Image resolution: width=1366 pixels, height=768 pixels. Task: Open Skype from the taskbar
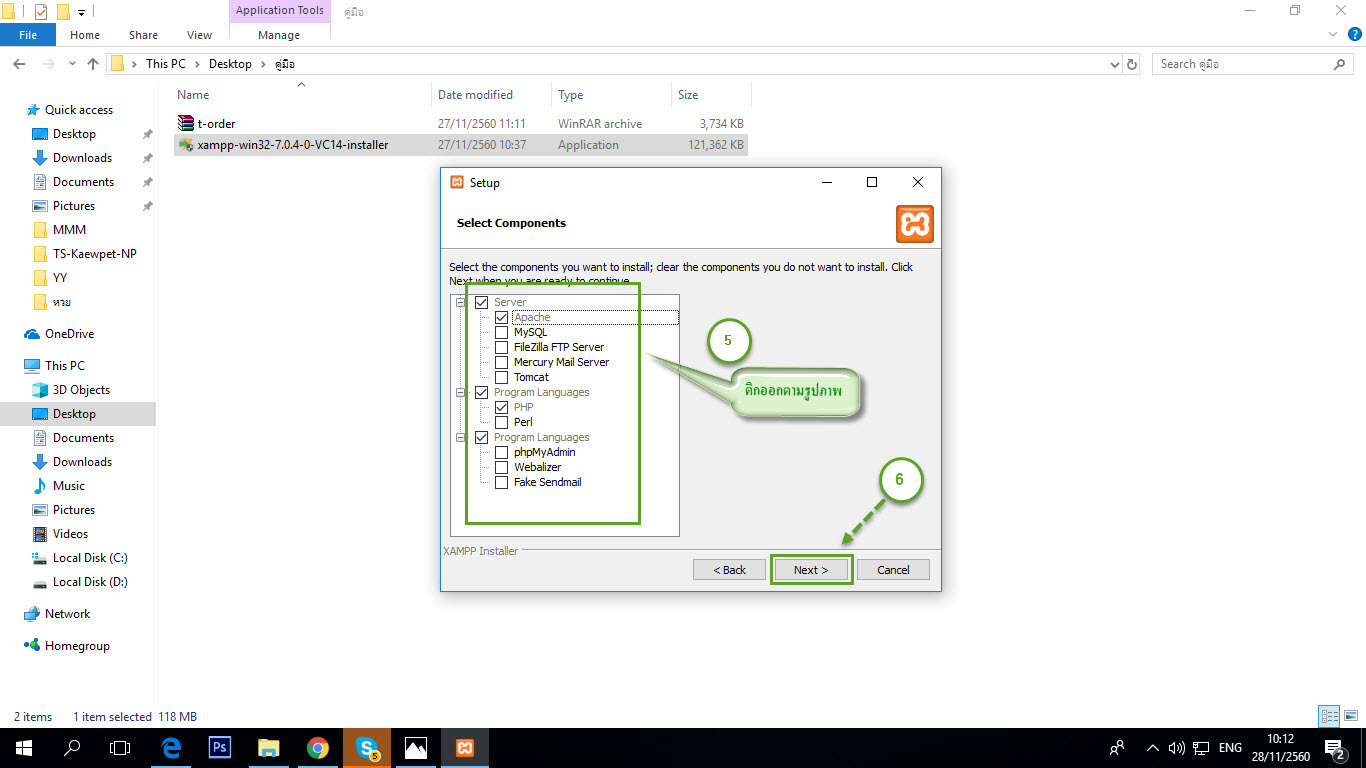point(367,747)
